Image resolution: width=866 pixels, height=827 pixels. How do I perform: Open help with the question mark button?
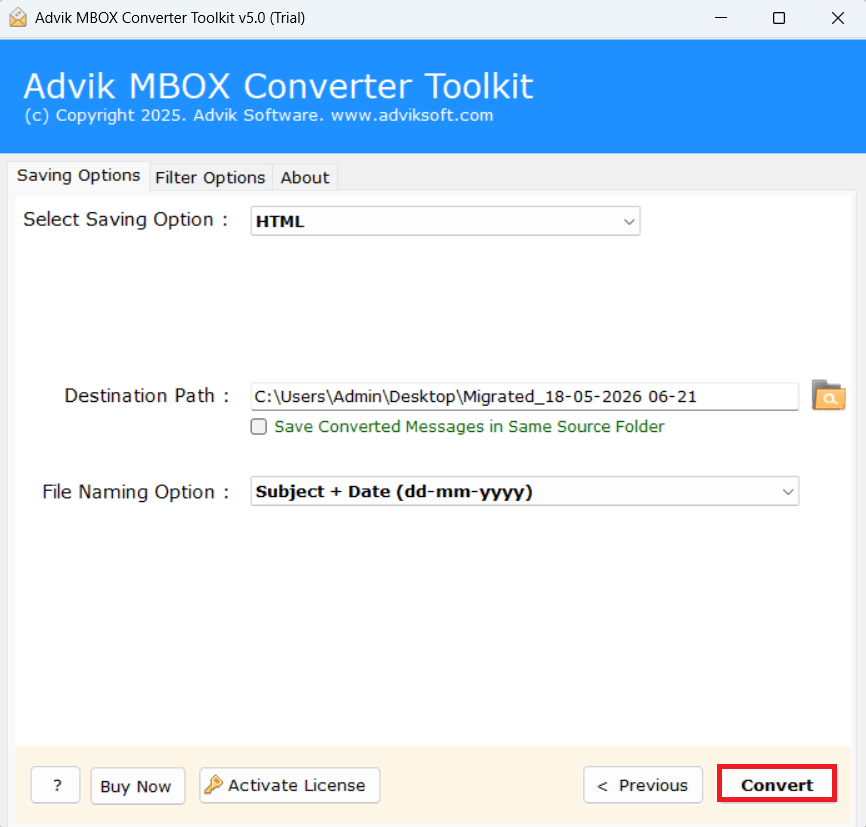click(x=56, y=784)
